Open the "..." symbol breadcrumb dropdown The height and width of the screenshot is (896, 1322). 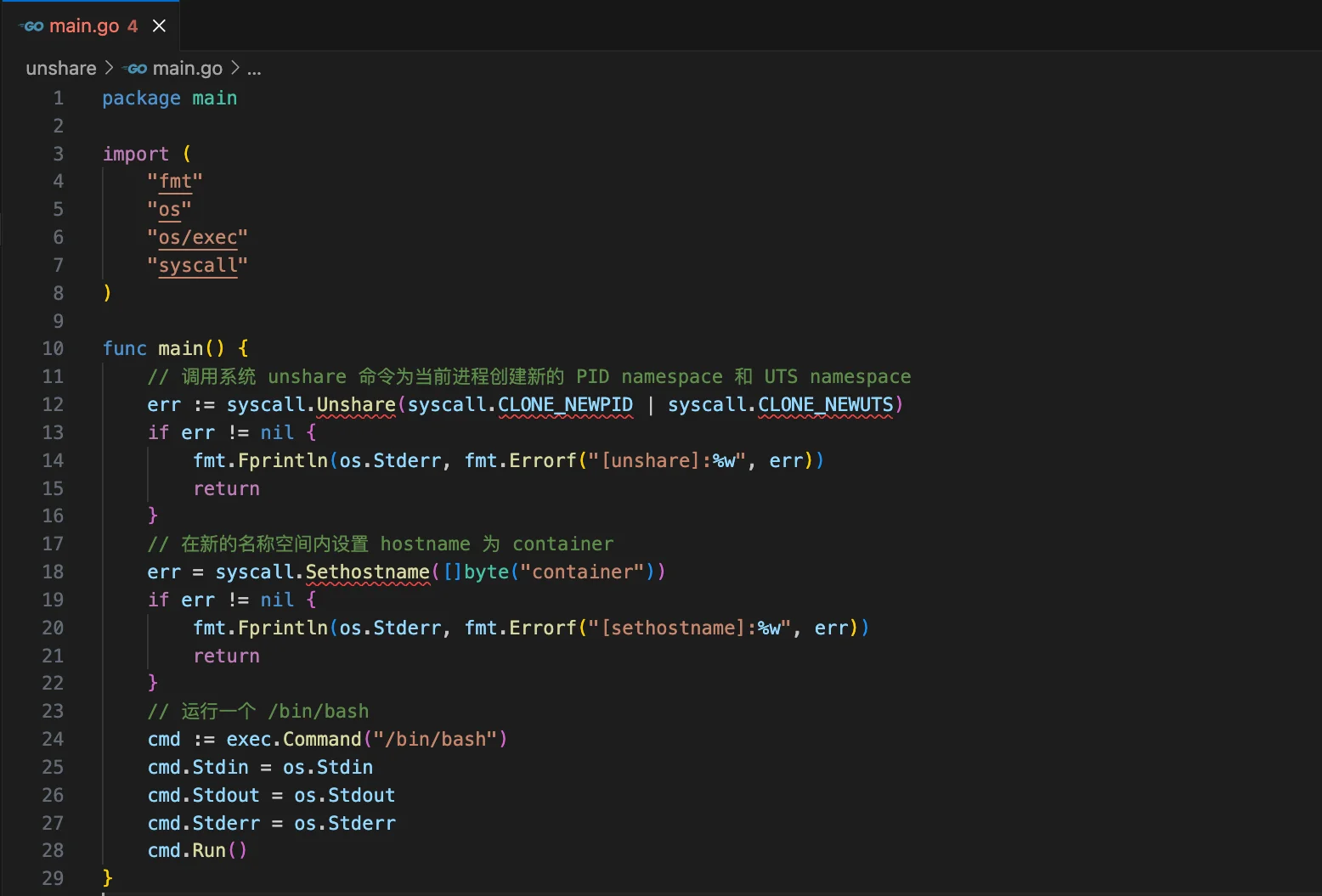[x=254, y=68]
